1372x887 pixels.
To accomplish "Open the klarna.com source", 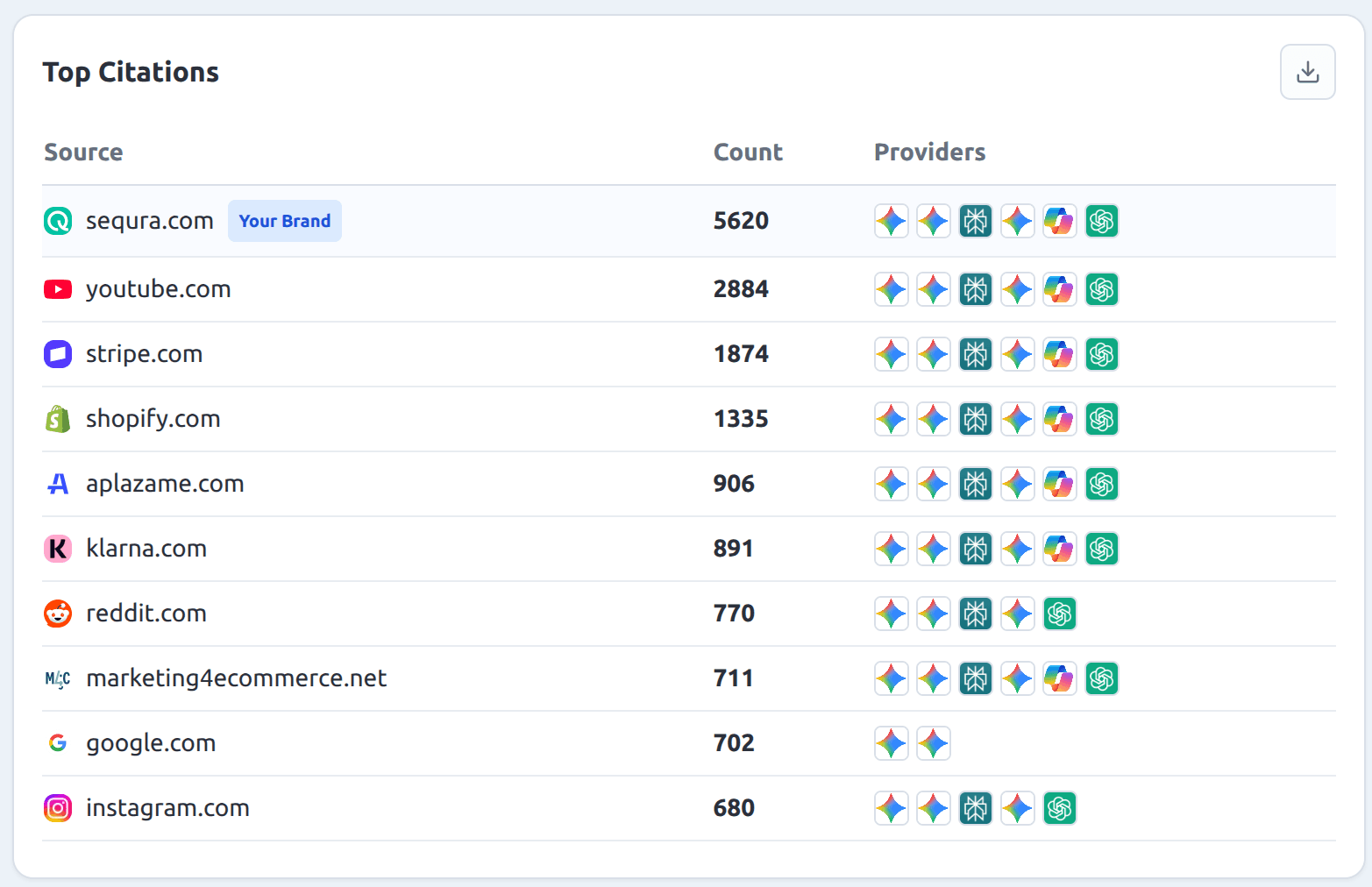I will coord(146,549).
